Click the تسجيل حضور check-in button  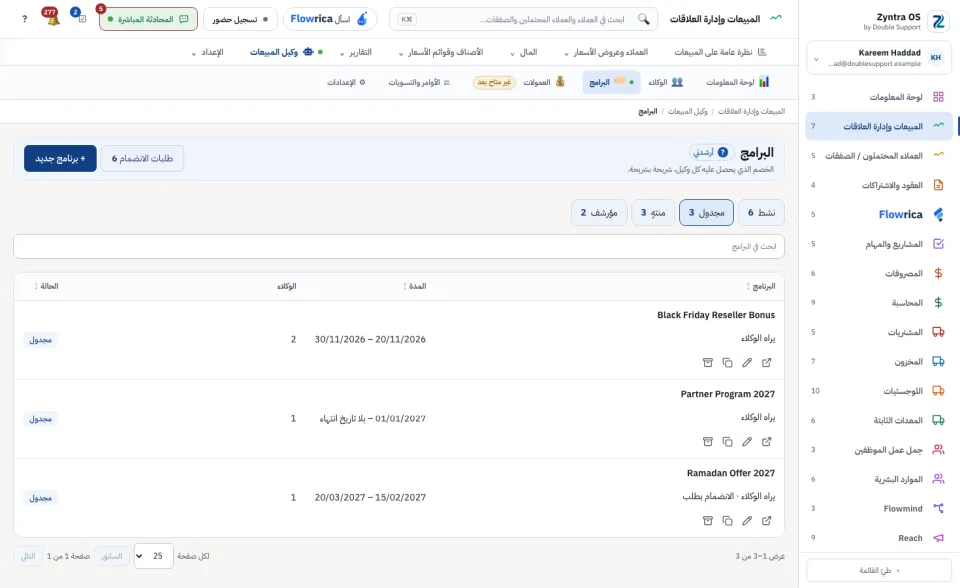240,19
